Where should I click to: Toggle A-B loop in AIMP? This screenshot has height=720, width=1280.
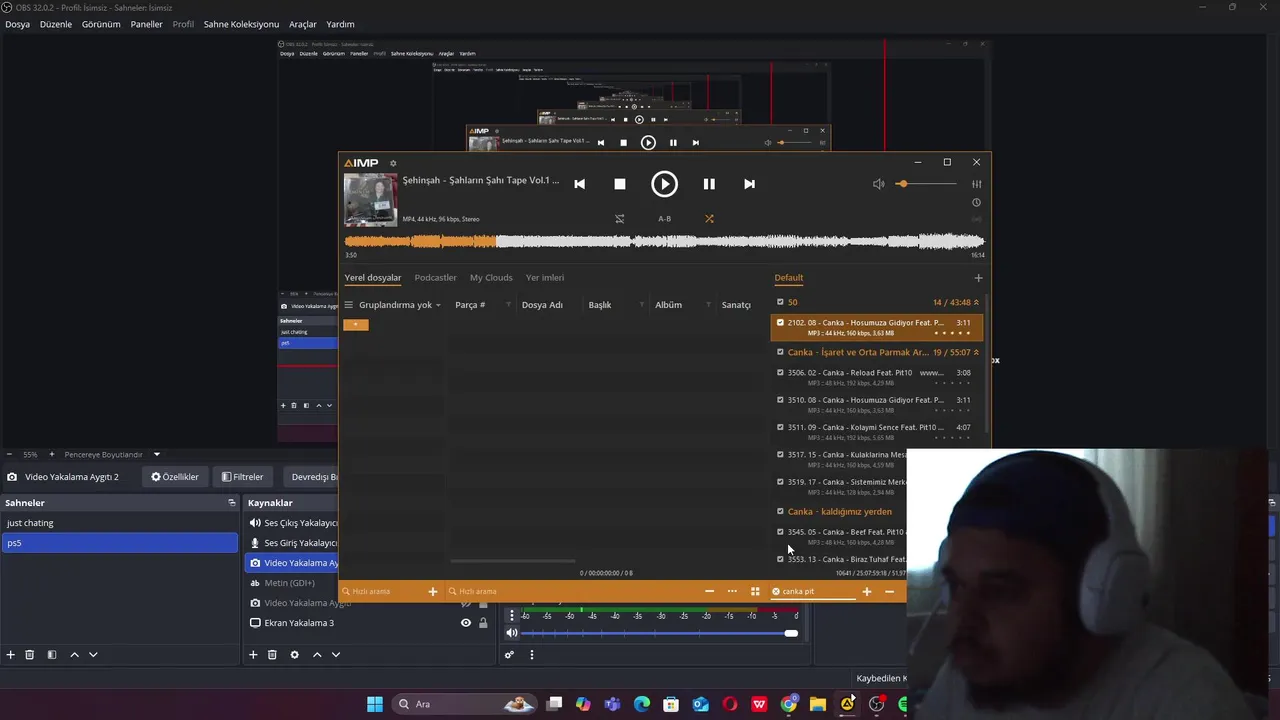coord(664,219)
